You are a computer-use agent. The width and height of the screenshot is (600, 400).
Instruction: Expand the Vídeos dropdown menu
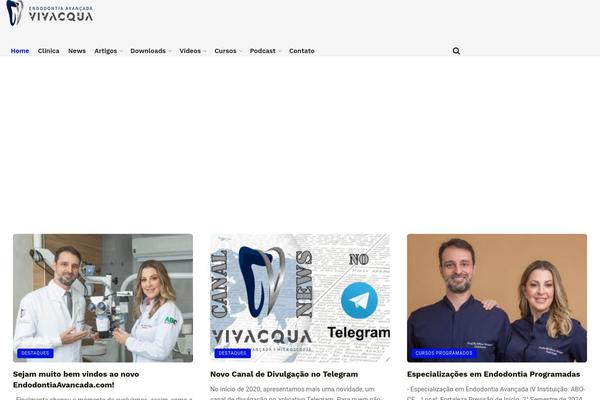[x=193, y=51]
